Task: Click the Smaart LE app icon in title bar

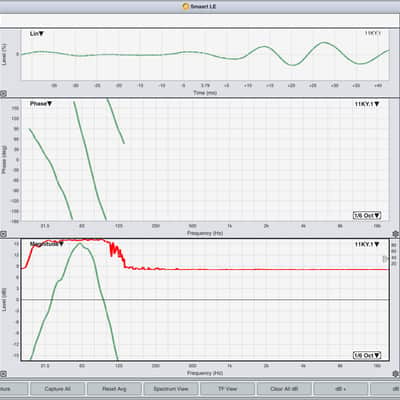Action: coord(186,6)
